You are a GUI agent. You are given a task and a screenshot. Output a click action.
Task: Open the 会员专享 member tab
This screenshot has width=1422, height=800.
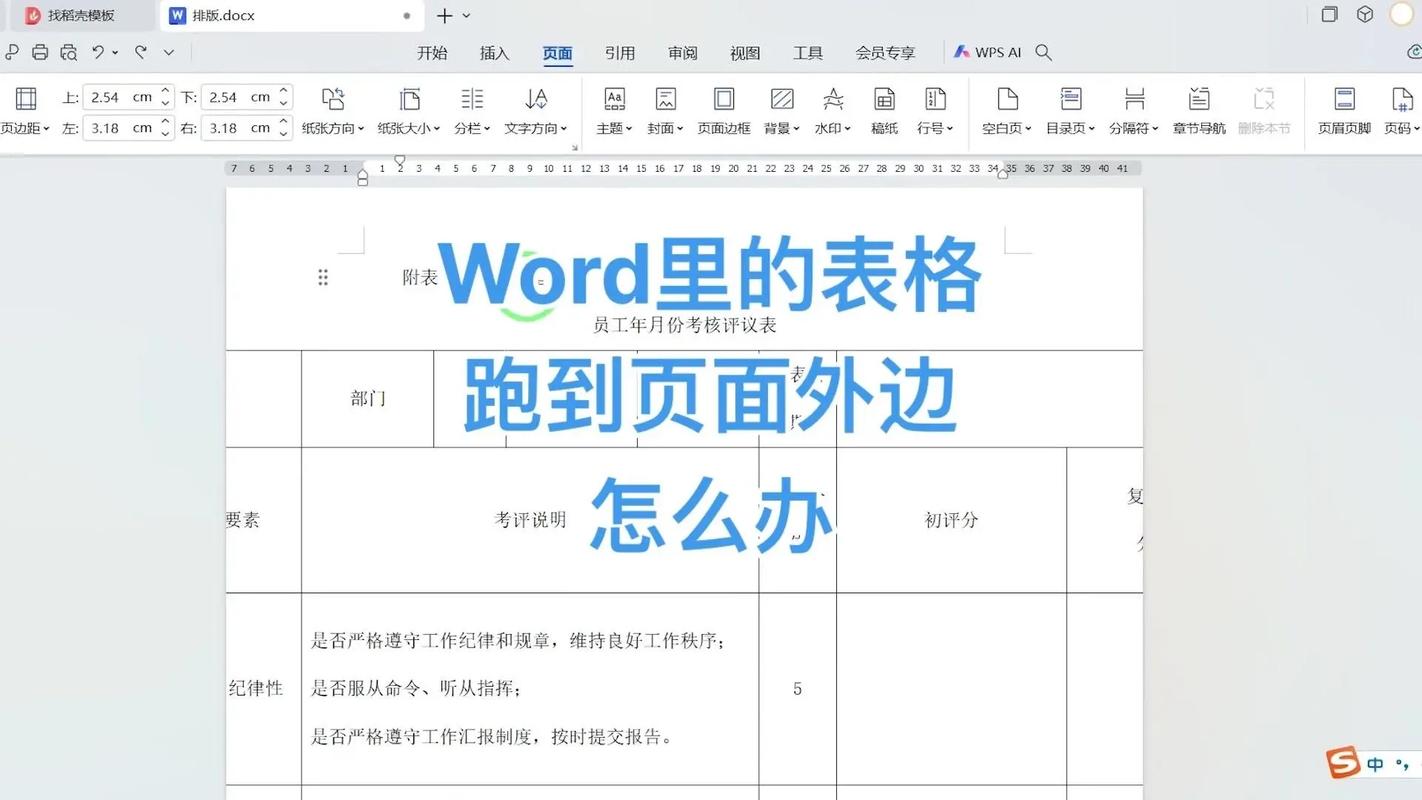[x=885, y=53]
